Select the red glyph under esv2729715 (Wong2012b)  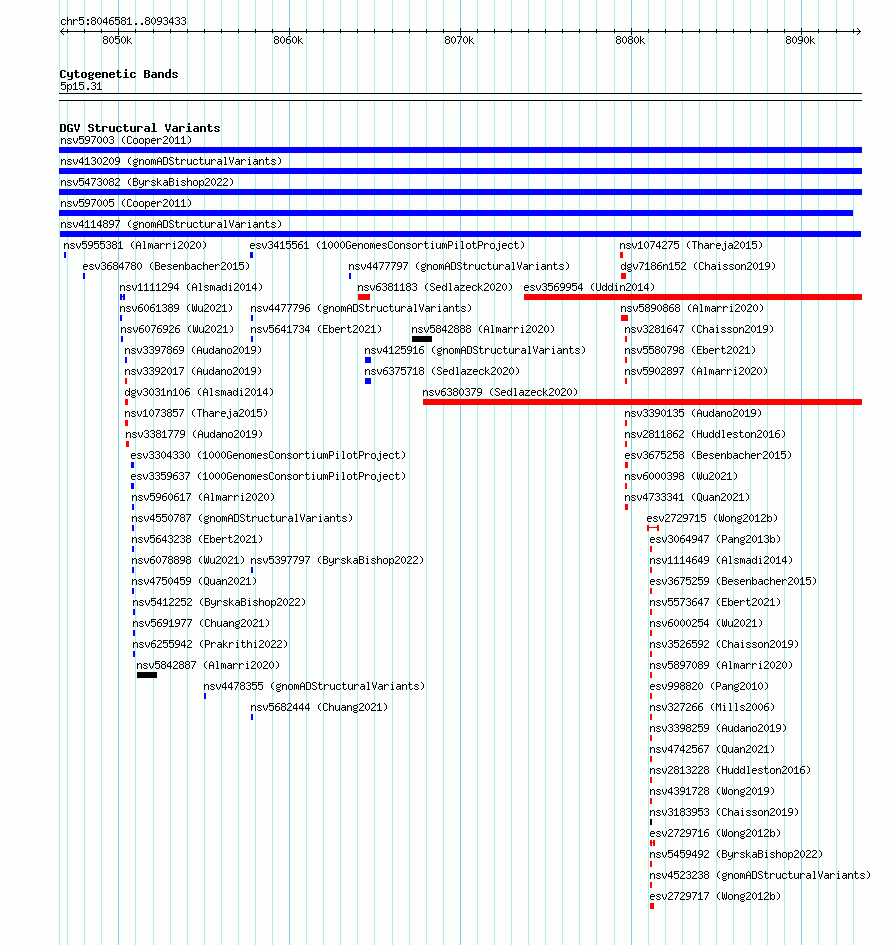click(x=653, y=529)
